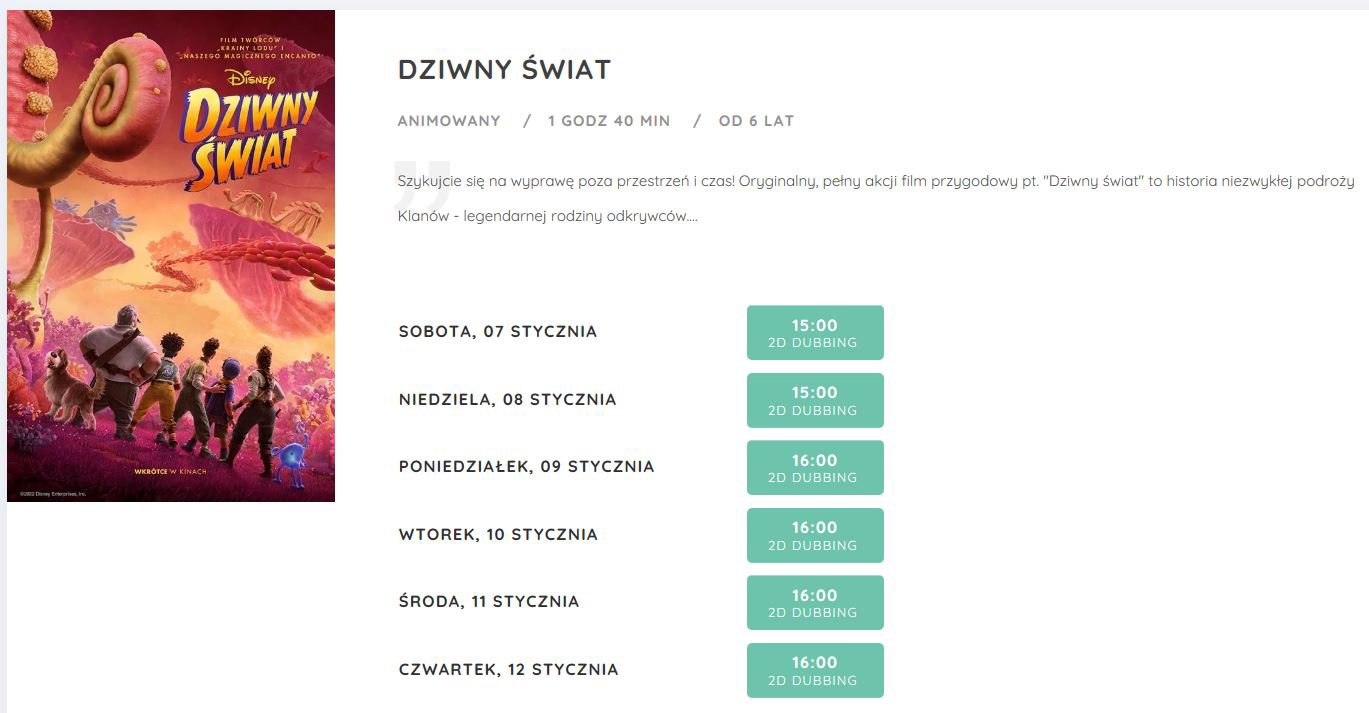Choose Monday 09 stycznia 16:00 screening
This screenshot has height=713, width=1369.
pos(815,468)
